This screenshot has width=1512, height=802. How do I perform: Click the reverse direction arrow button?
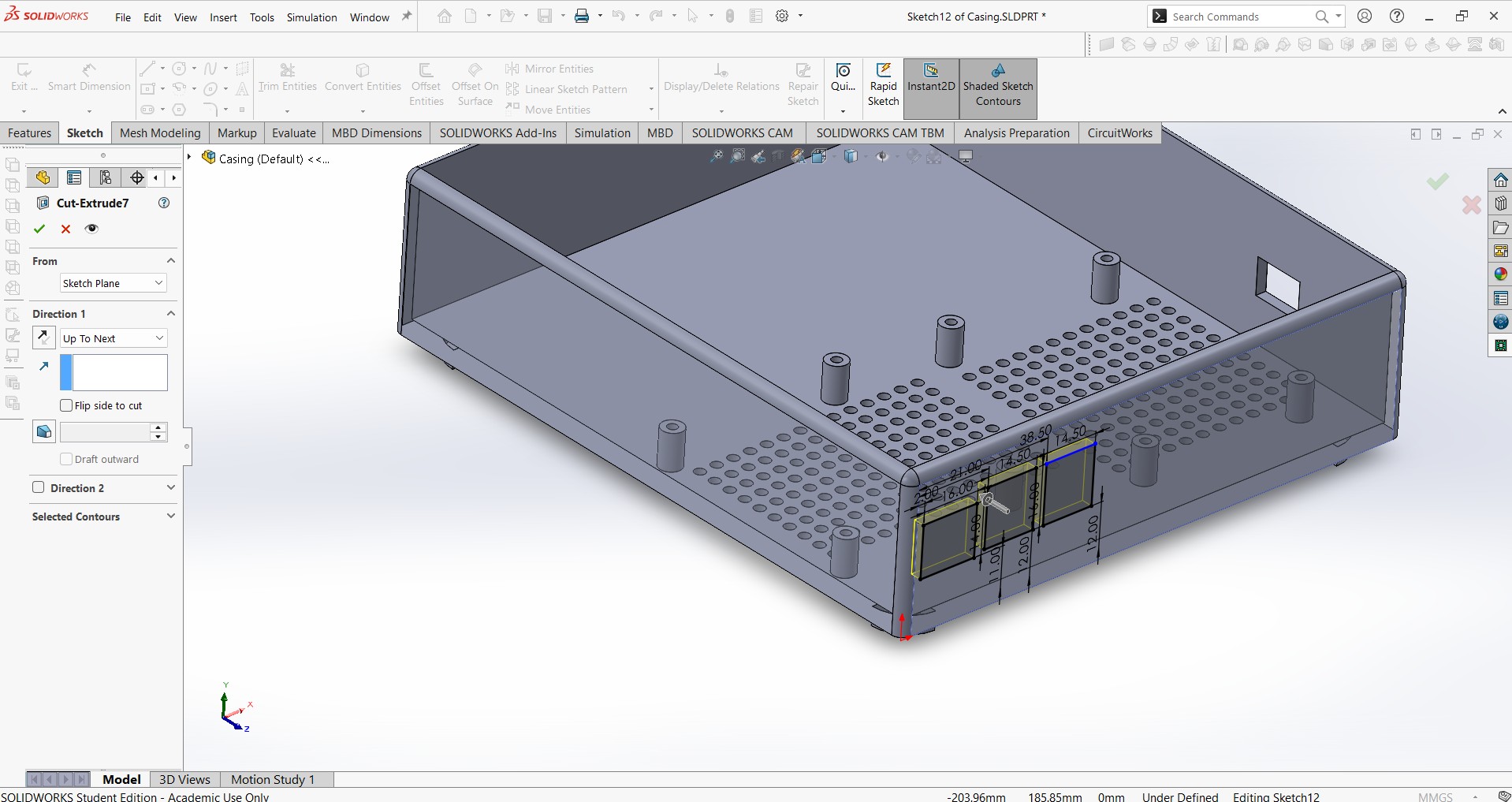pyautogui.click(x=44, y=338)
